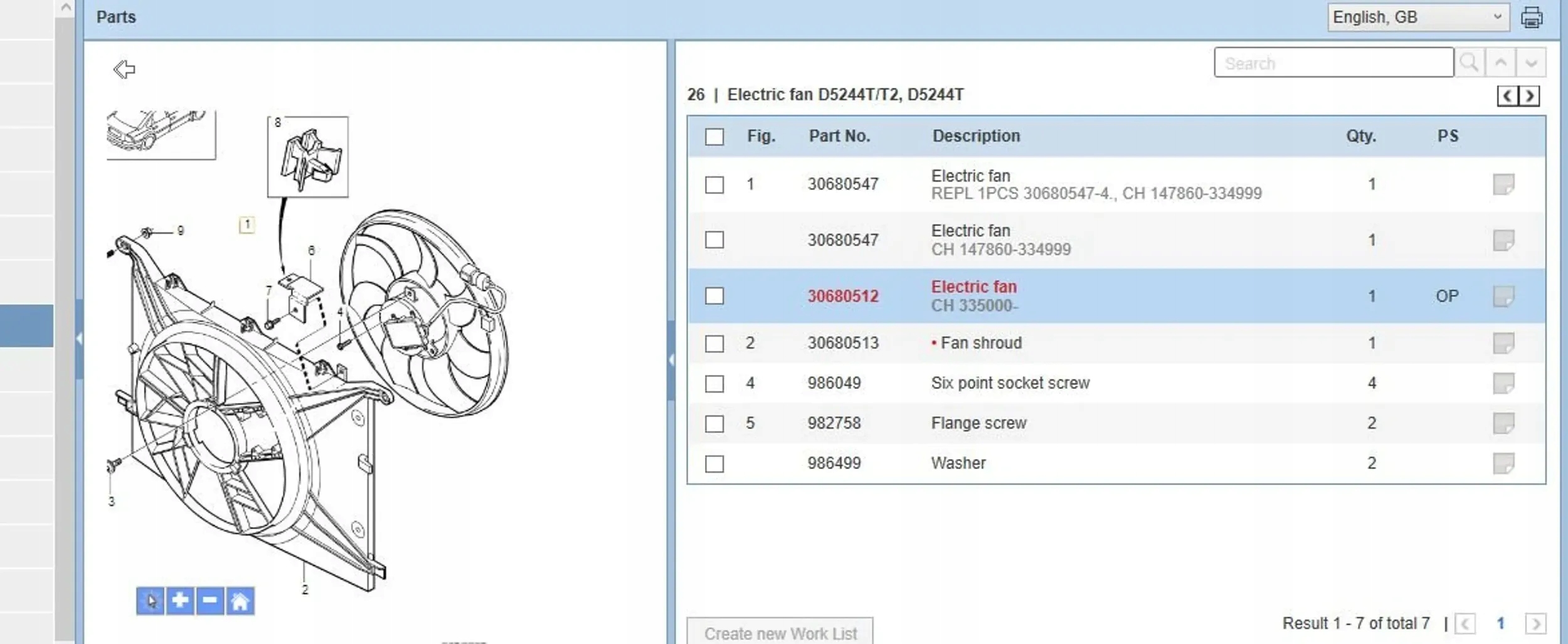Check the box for 30680547 REPL row
This screenshot has height=644, width=1568.
point(714,185)
